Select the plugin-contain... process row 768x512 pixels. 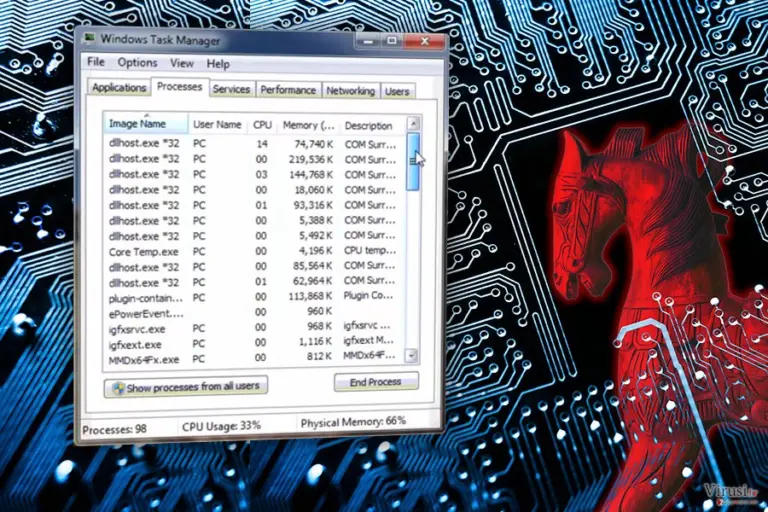253,297
